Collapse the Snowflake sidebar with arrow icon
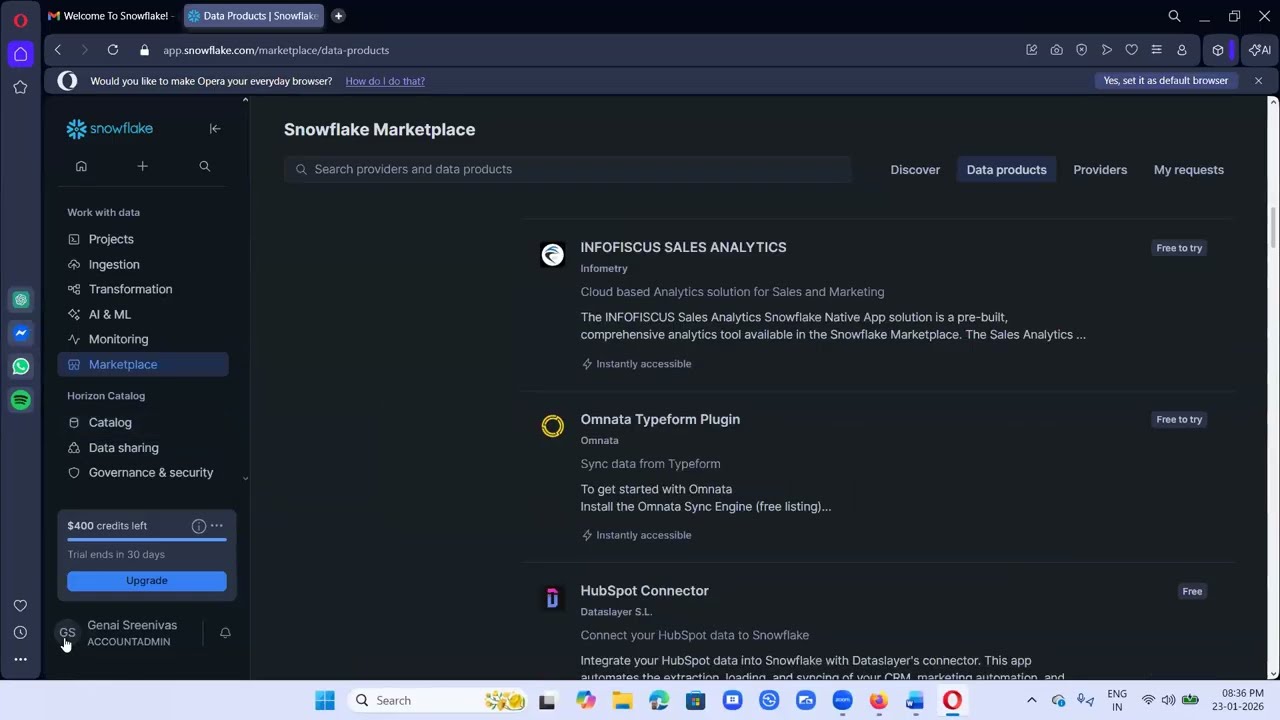The width and height of the screenshot is (1280, 720). tap(214, 128)
